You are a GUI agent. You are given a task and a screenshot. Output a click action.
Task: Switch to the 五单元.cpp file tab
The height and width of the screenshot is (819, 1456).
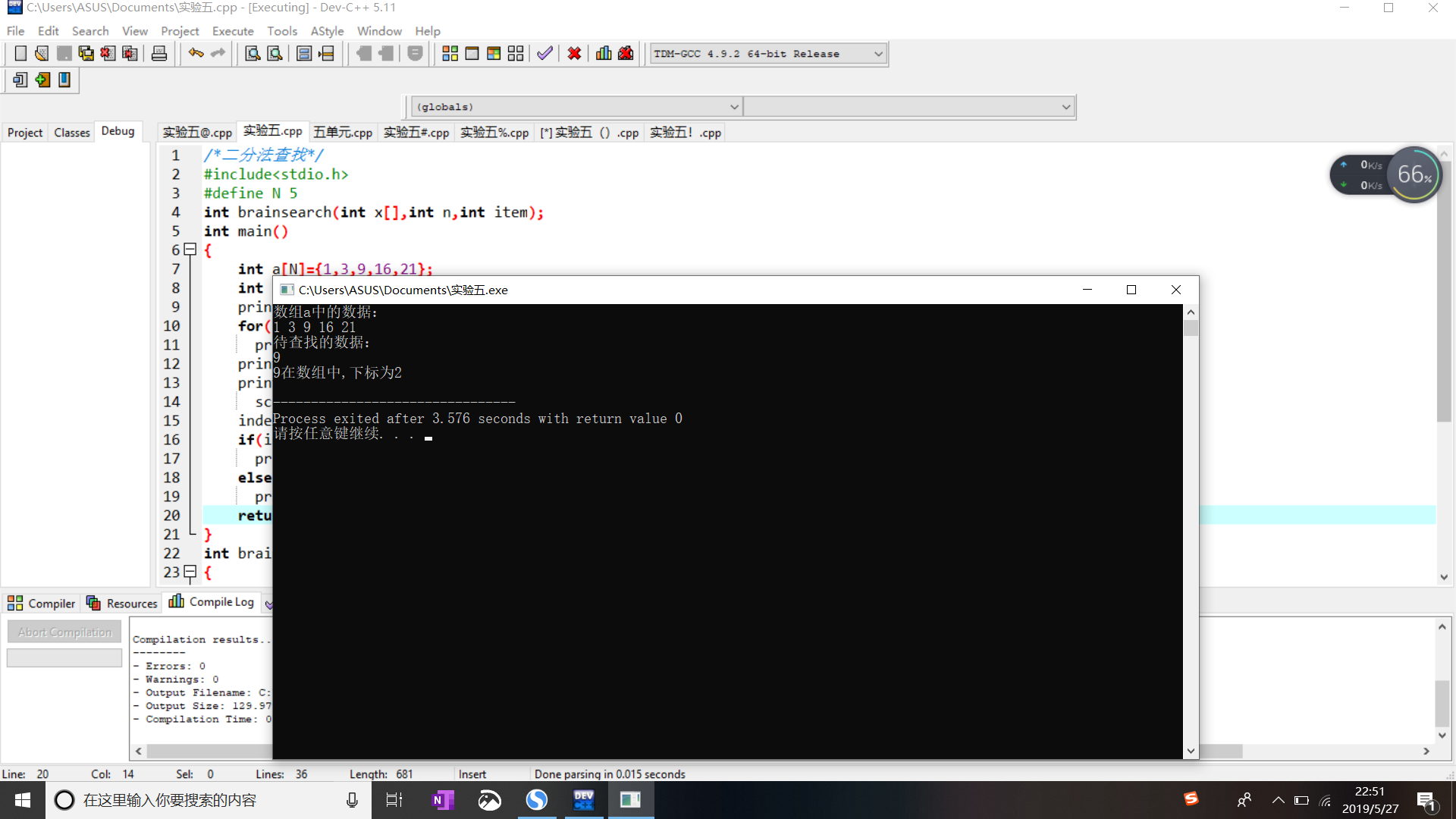(x=343, y=133)
